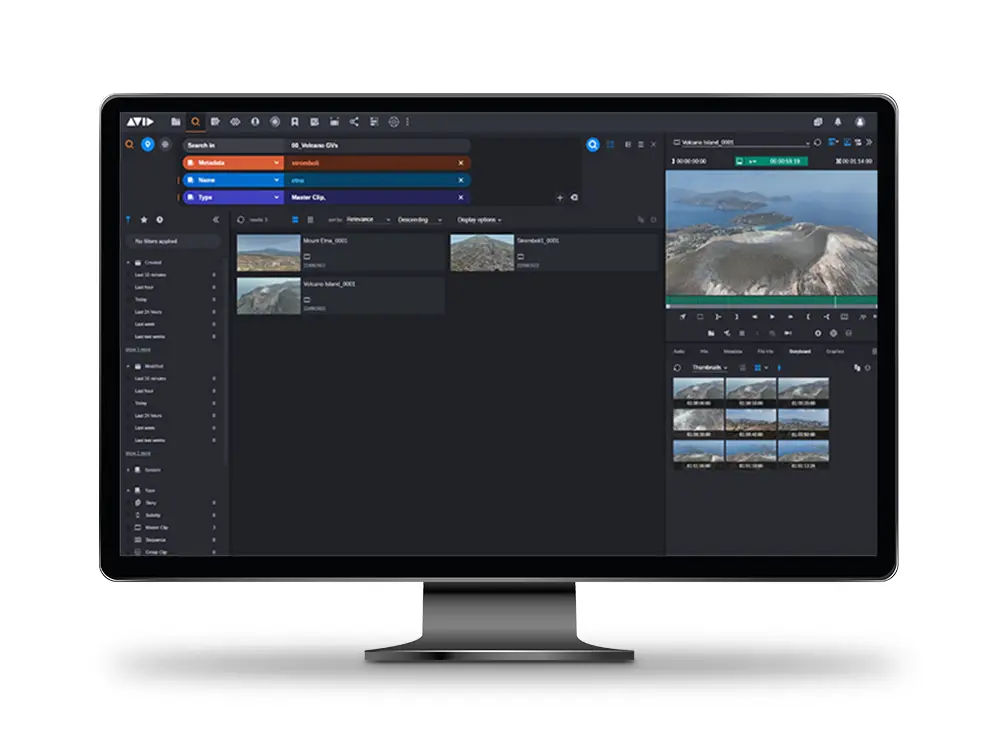Screen dimensions: 1000x750
Task: Switch to the Metadata tab in asset panel
Action: (x=733, y=351)
